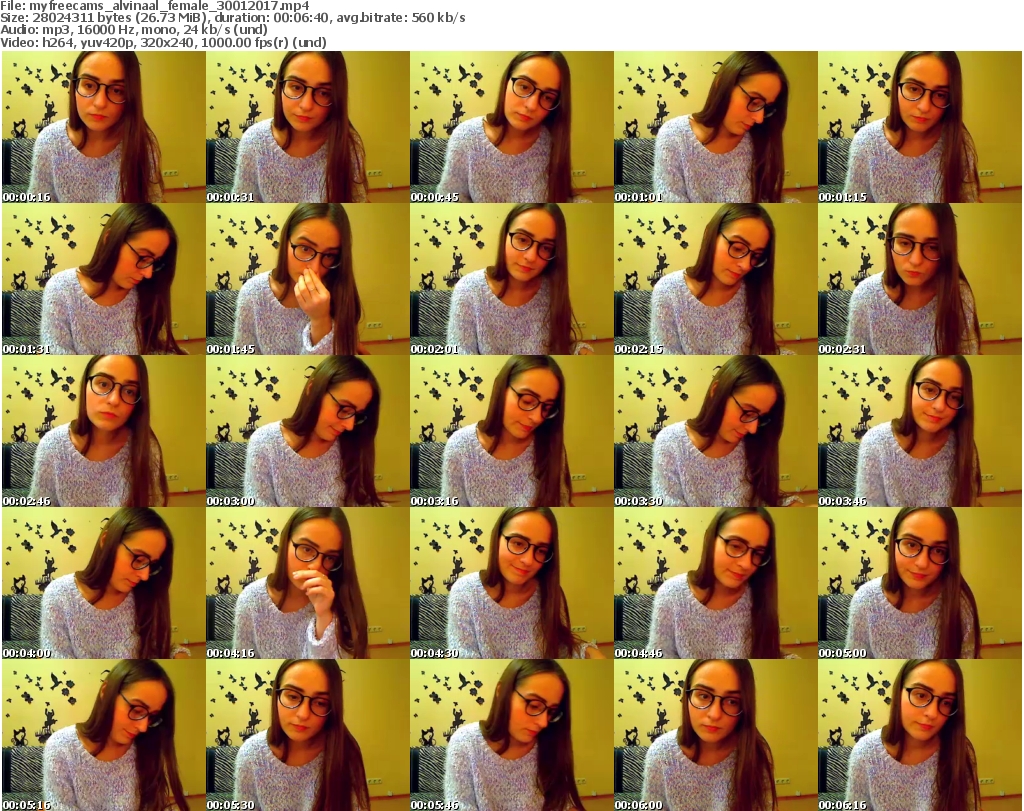Click the frame stamped 00:01:45

(x=308, y=279)
